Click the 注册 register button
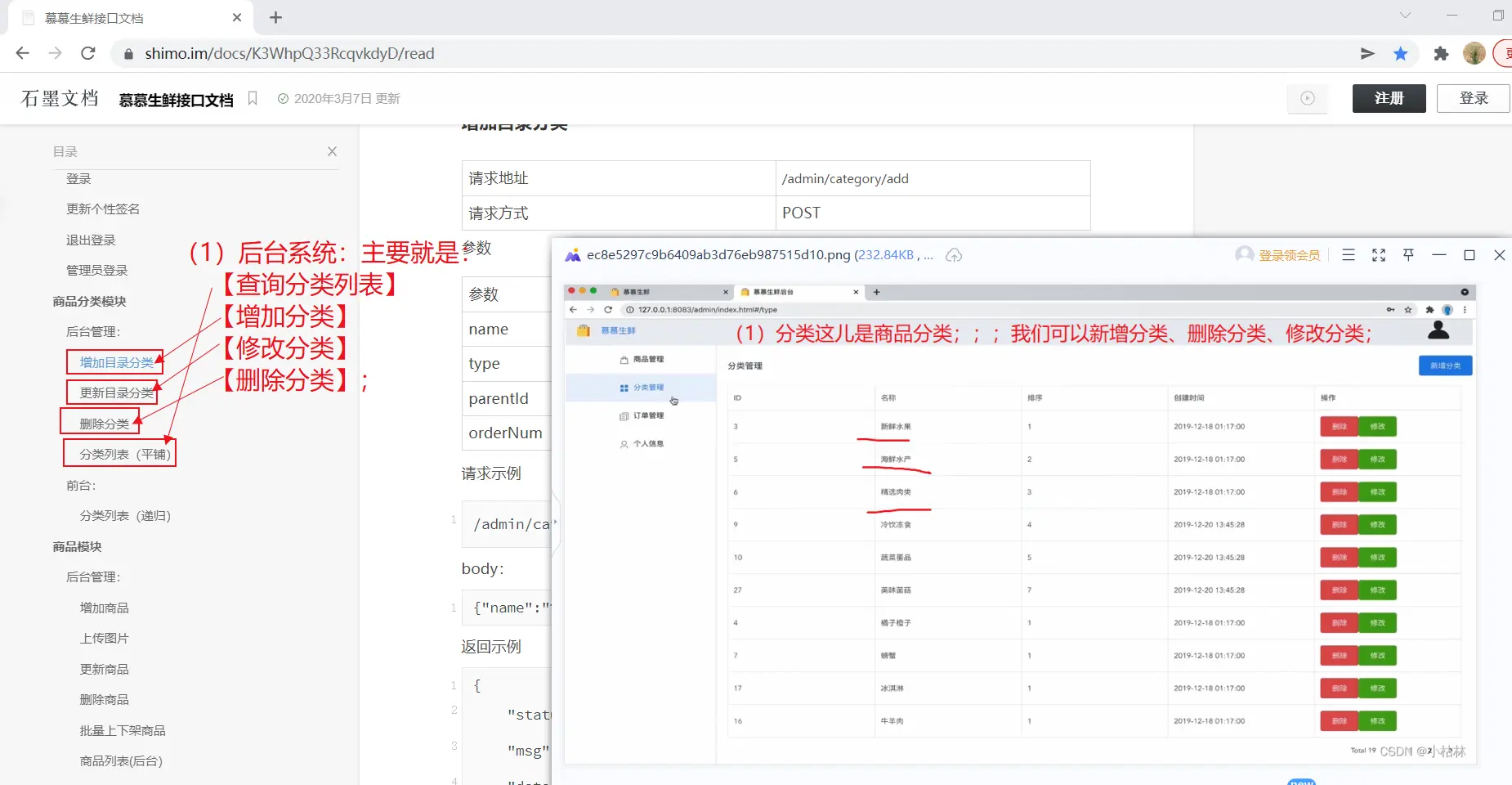The image size is (1512, 785). [1389, 98]
